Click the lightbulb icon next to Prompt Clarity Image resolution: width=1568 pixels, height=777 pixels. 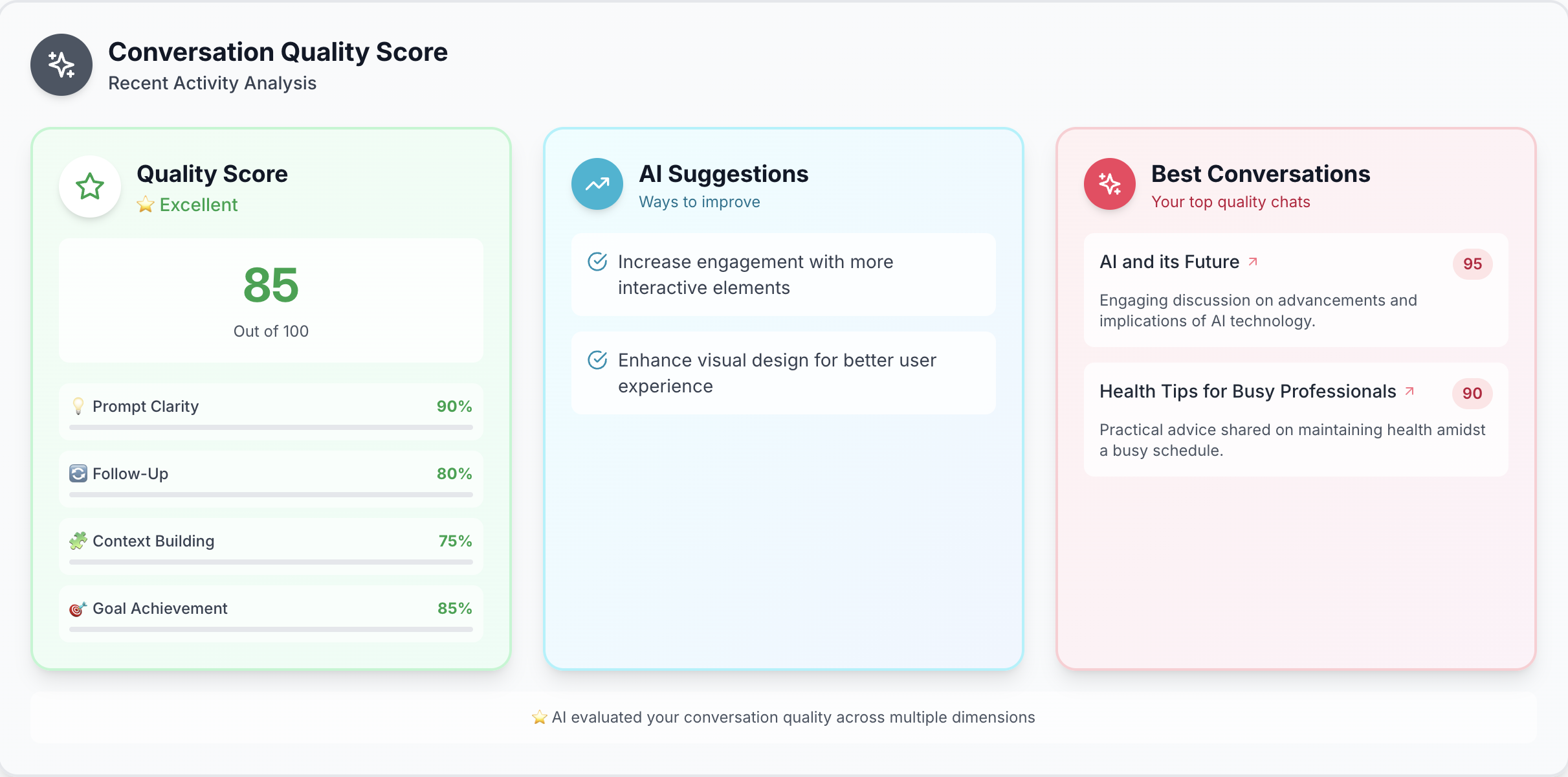pyautogui.click(x=78, y=406)
